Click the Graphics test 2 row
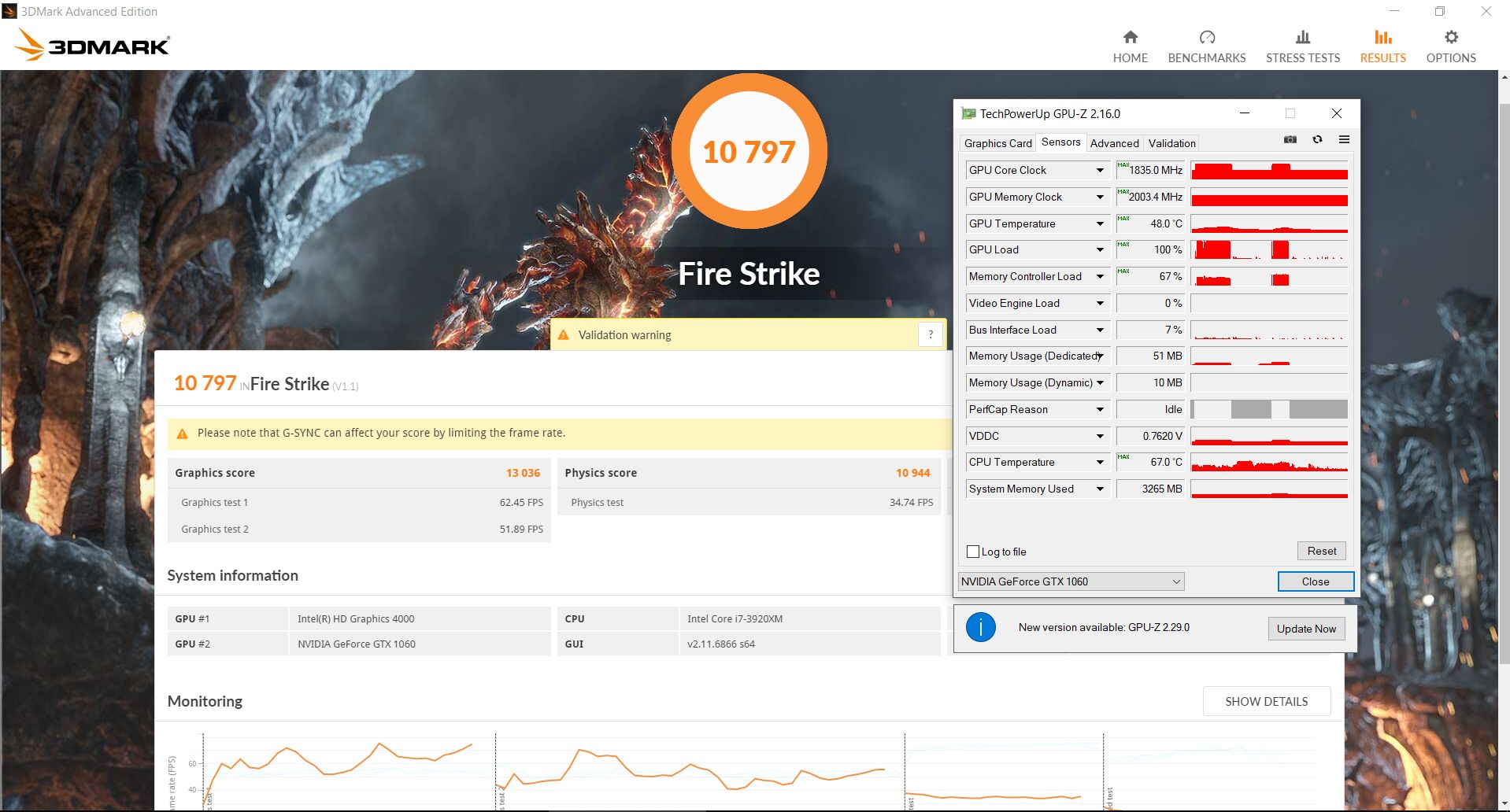This screenshot has height=812, width=1510. [x=359, y=529]
